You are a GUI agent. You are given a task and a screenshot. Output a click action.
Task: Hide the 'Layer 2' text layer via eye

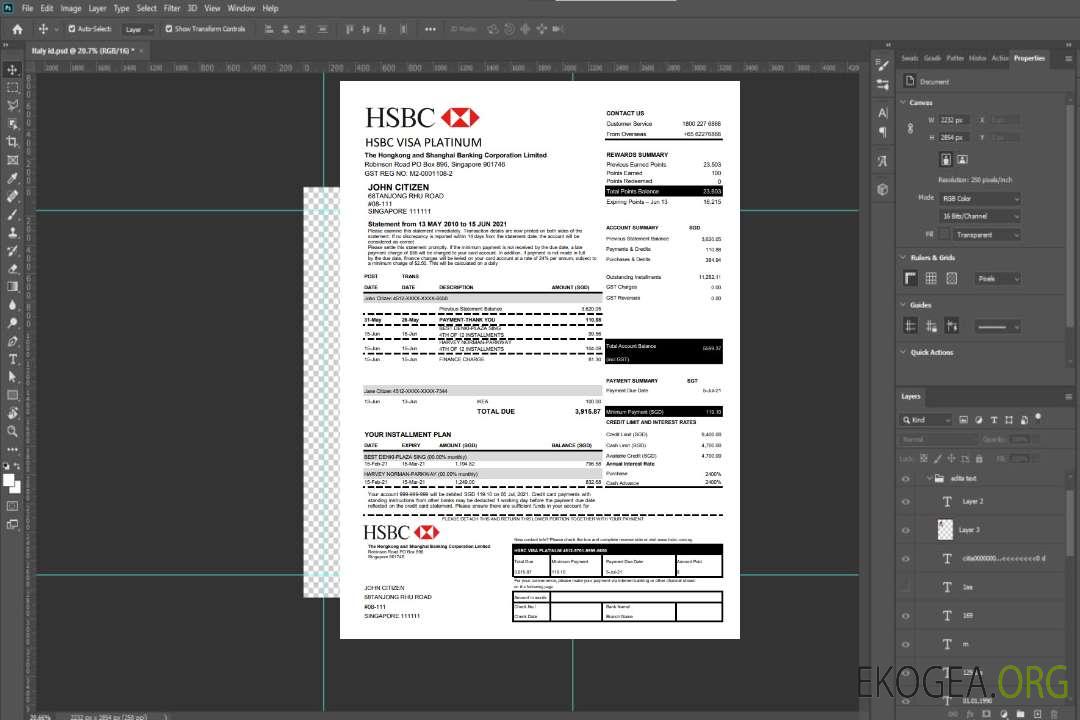coord(906,502)
